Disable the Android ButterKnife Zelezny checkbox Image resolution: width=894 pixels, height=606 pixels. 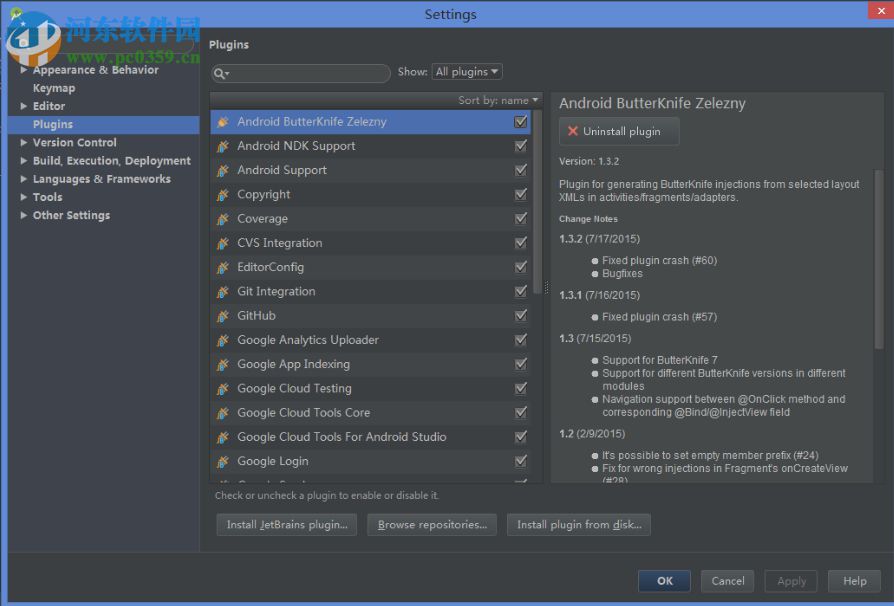click(x=520, y=122)
